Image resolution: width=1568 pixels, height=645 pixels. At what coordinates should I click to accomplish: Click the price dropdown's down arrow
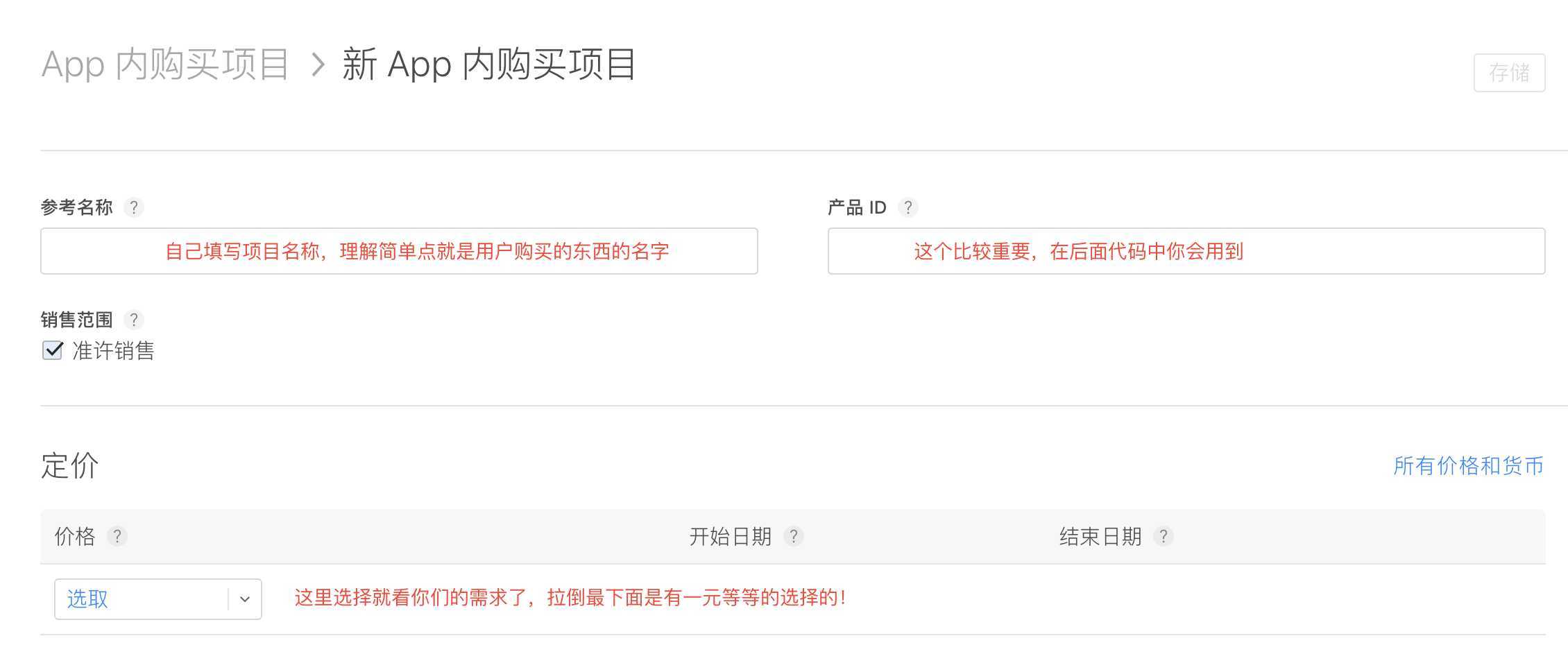click(x=244, y=599)
